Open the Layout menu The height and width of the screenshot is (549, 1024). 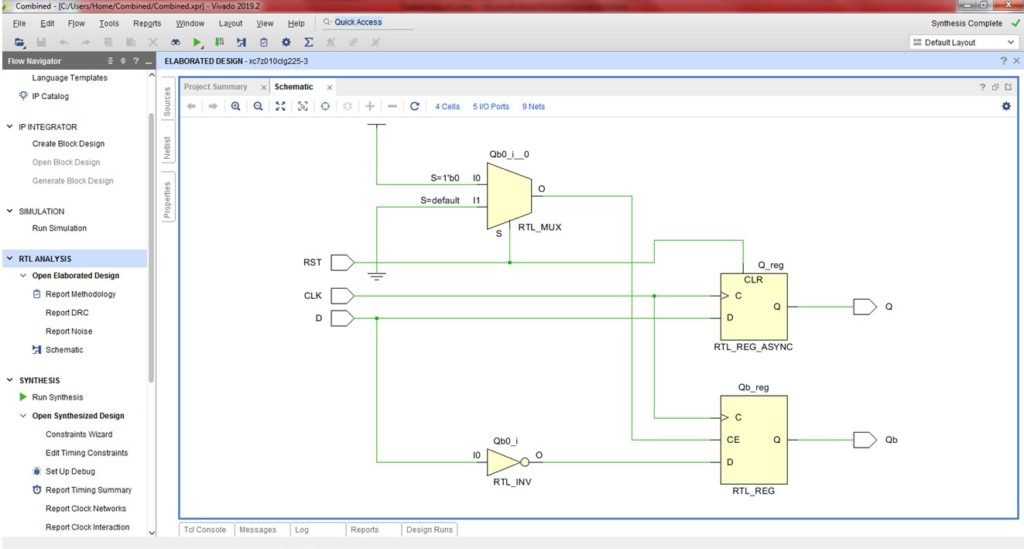point(231,23)
